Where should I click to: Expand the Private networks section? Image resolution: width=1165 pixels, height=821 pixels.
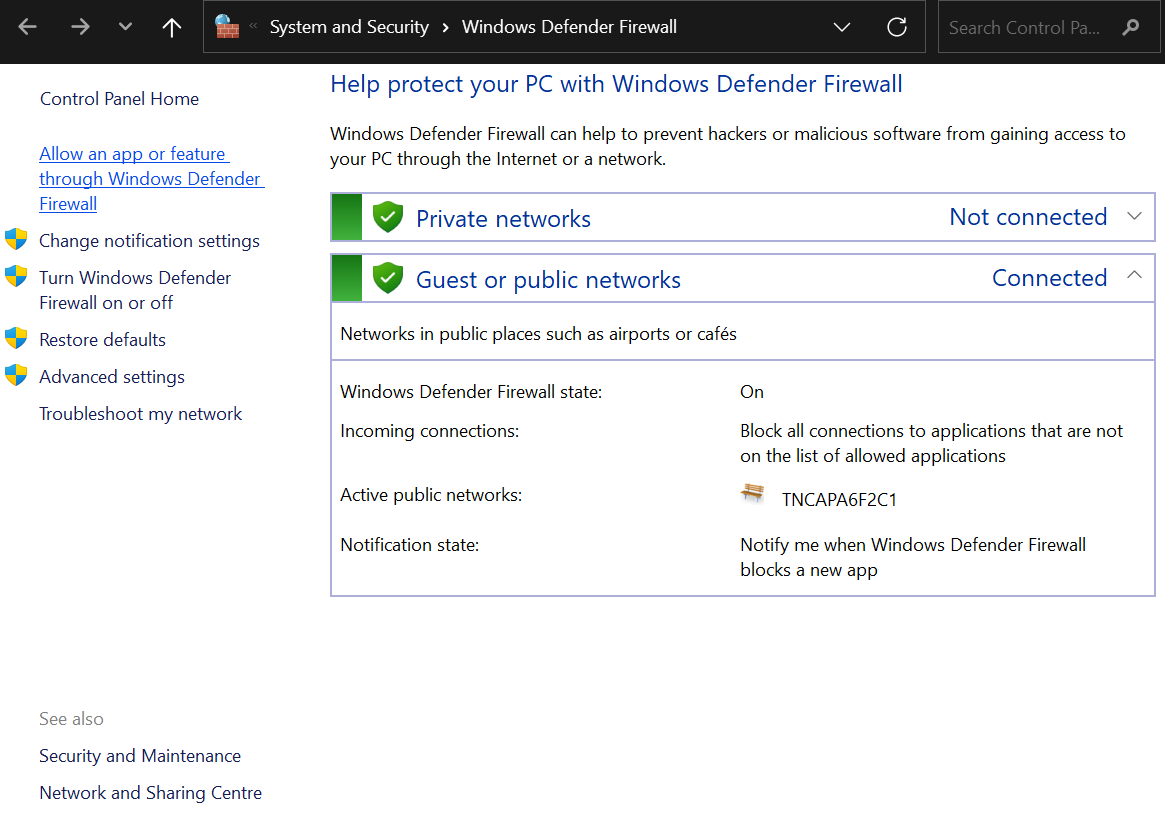(x=1134, y=217)
